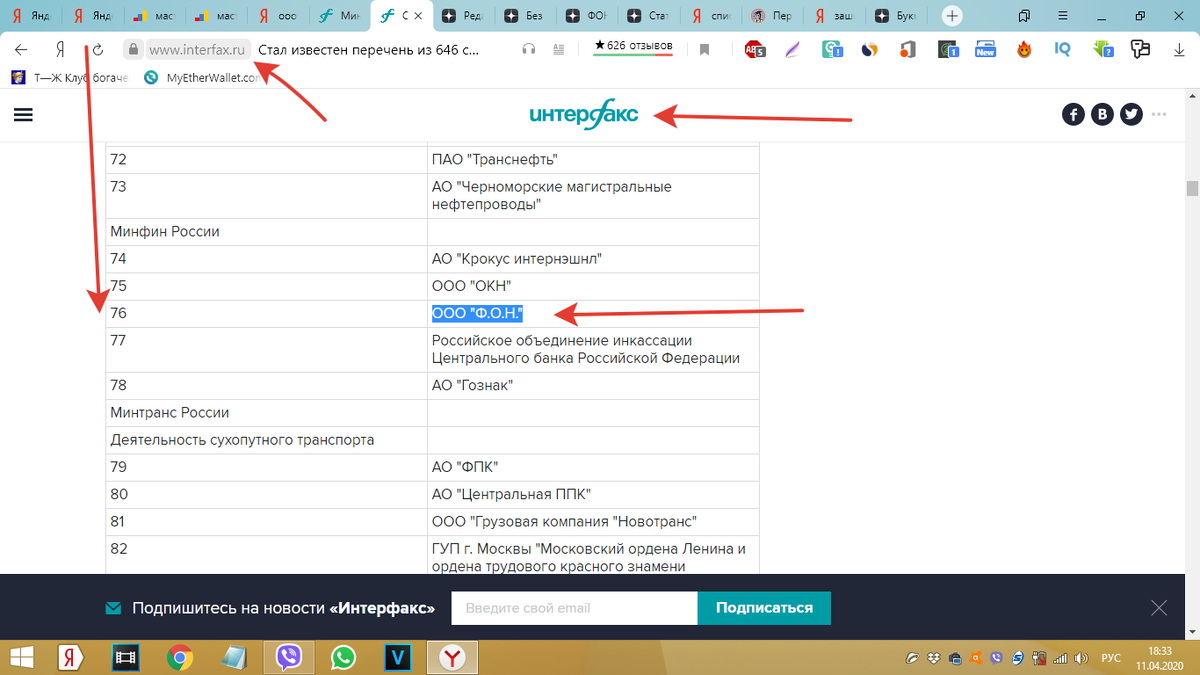Click the site security lock icon
The image size is (1200, 675).
coord(132,49)
